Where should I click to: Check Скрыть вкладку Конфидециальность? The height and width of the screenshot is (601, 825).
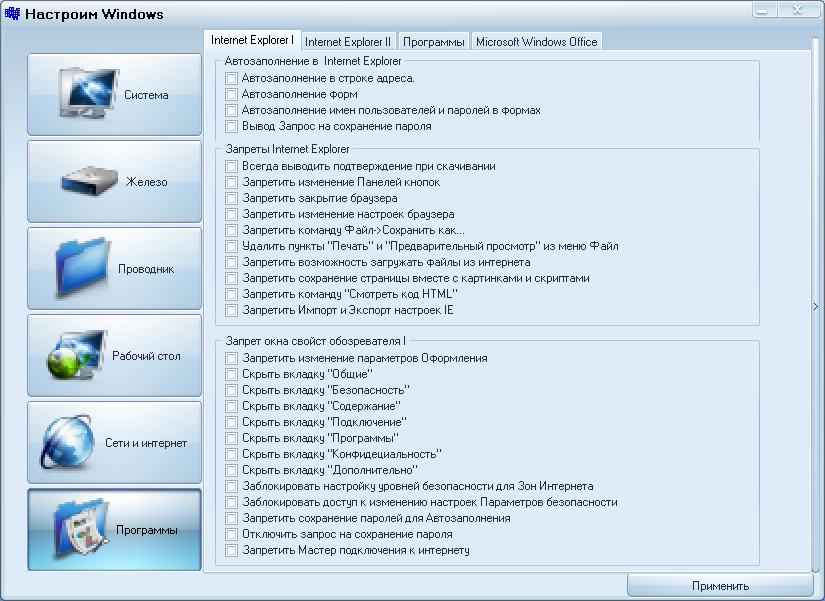[231, 454]
